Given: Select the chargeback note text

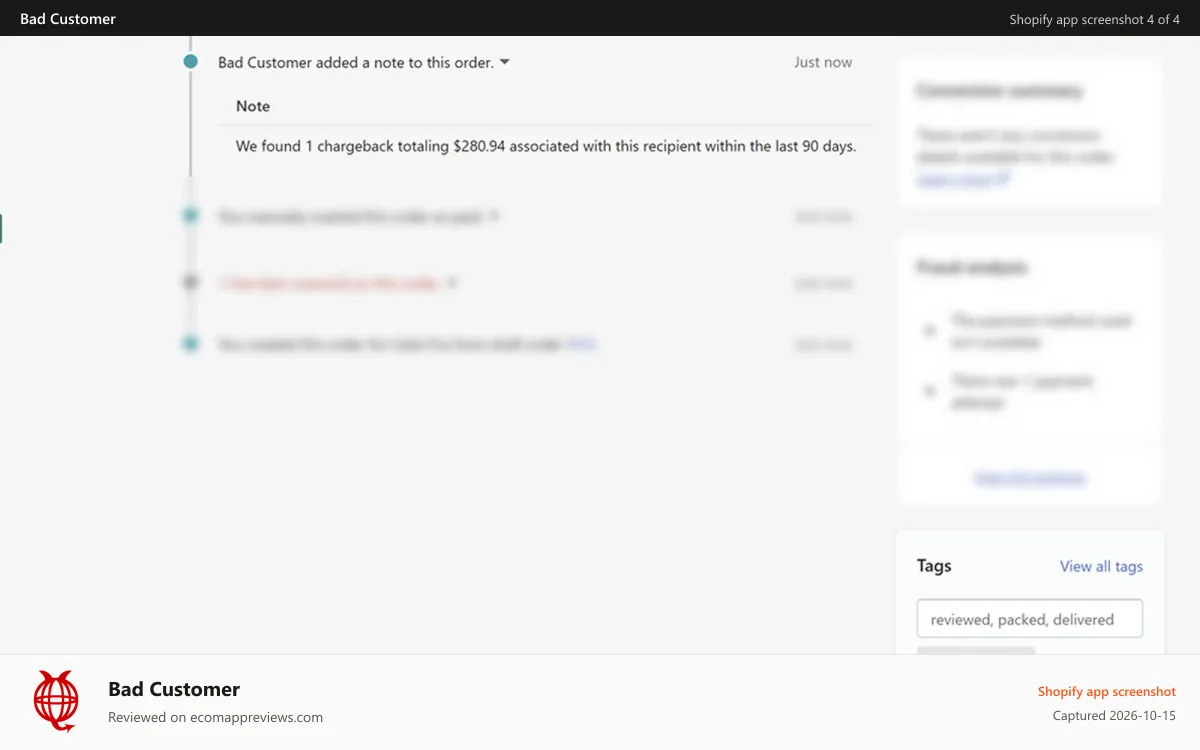Looking at the screenshot, I should pyautogui.click(x=546, y=146).
